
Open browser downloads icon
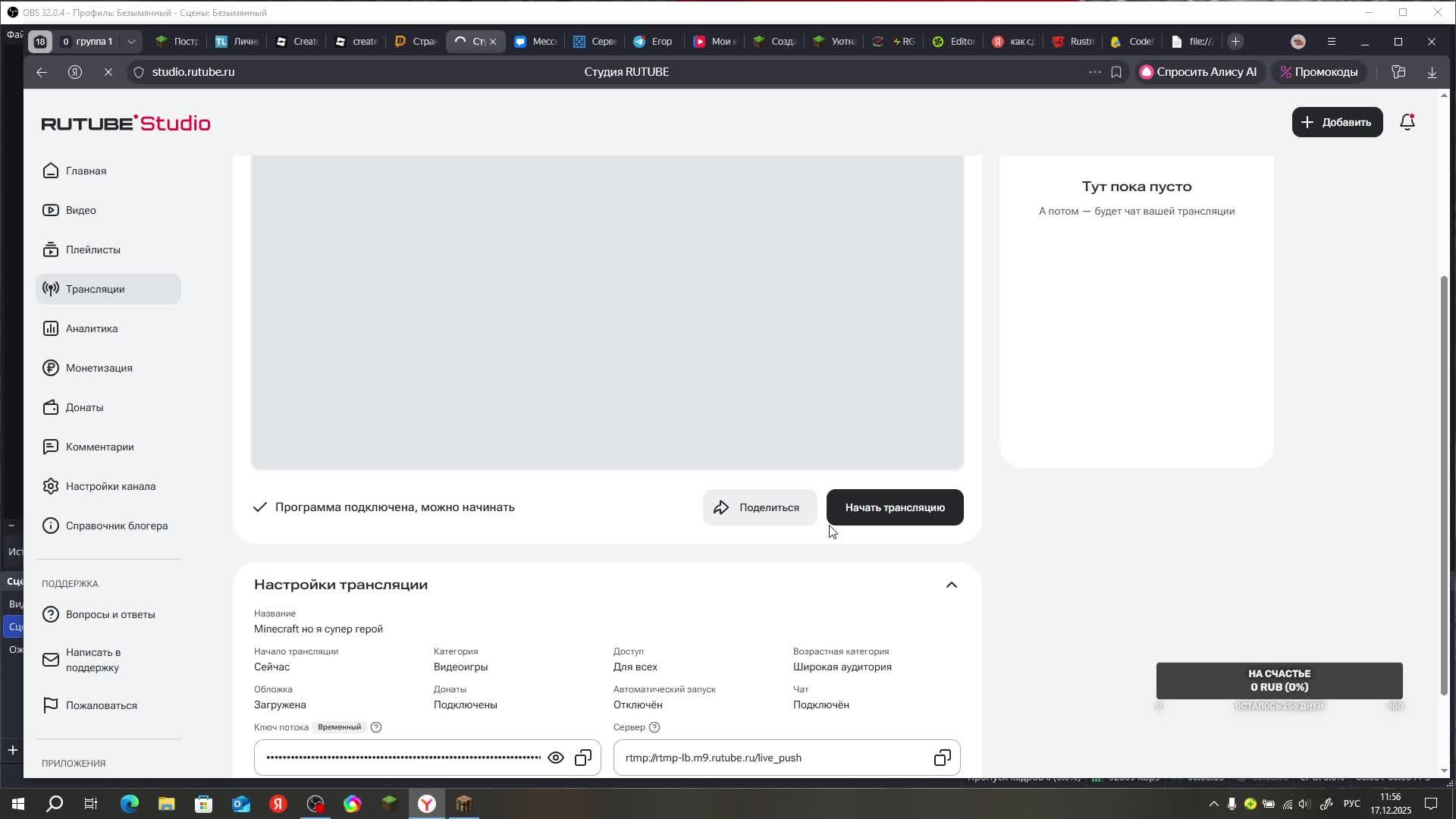[1432, 72]
